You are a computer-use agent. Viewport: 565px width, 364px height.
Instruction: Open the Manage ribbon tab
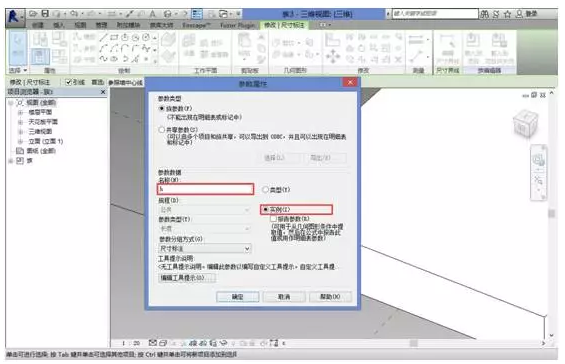(101, 25)
